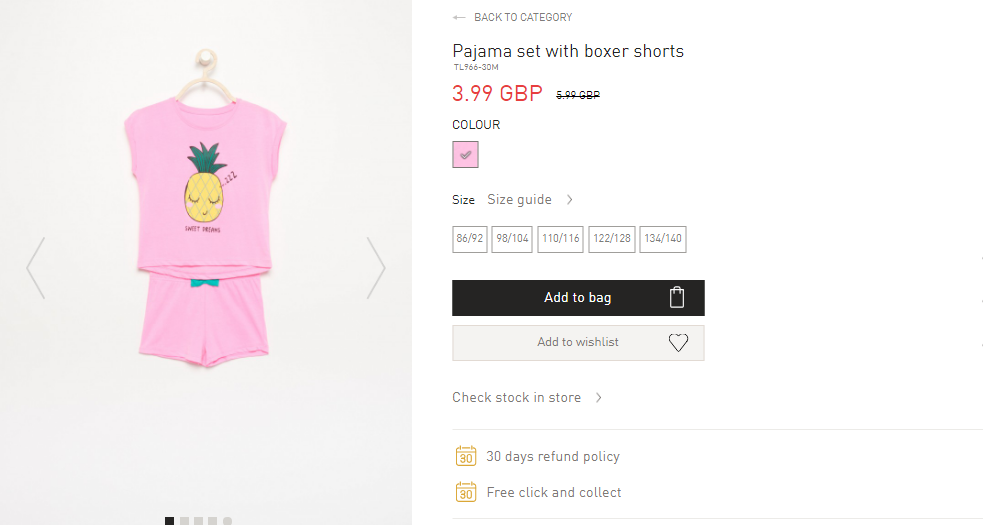The height and width of the screenshot is (525, 983).
Task: Choose size 134/140
Action: pyautogui.click(x=663, y=239)
